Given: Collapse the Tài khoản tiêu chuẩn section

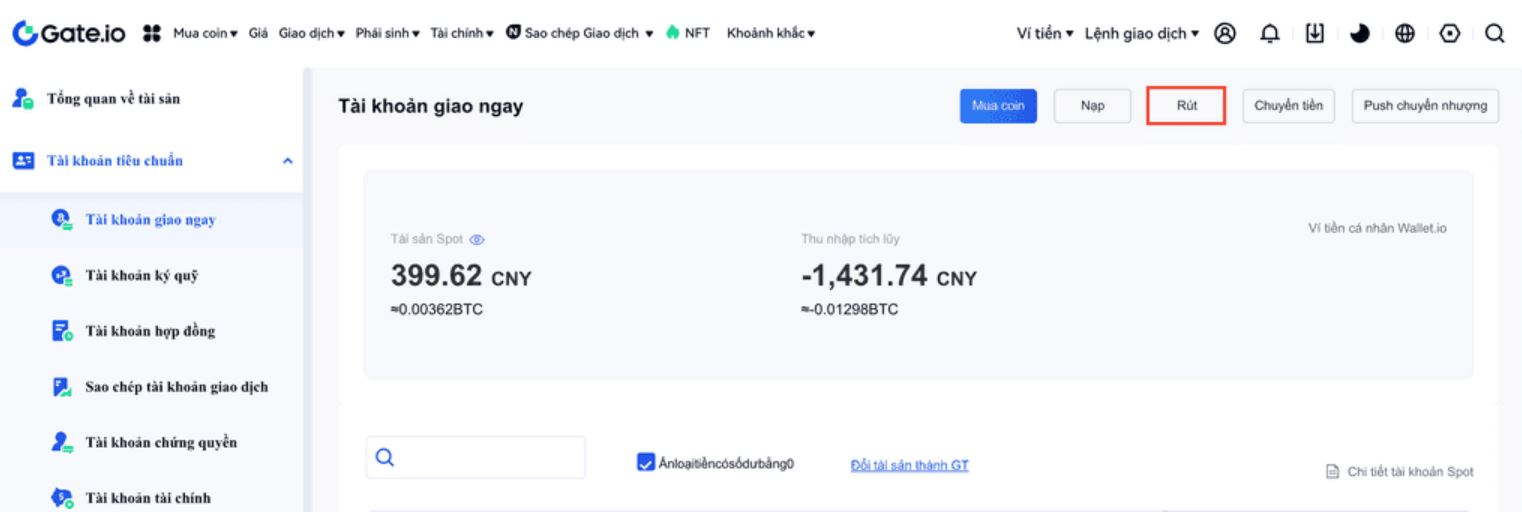Looking at the screenshot, I should coord(288,160).
